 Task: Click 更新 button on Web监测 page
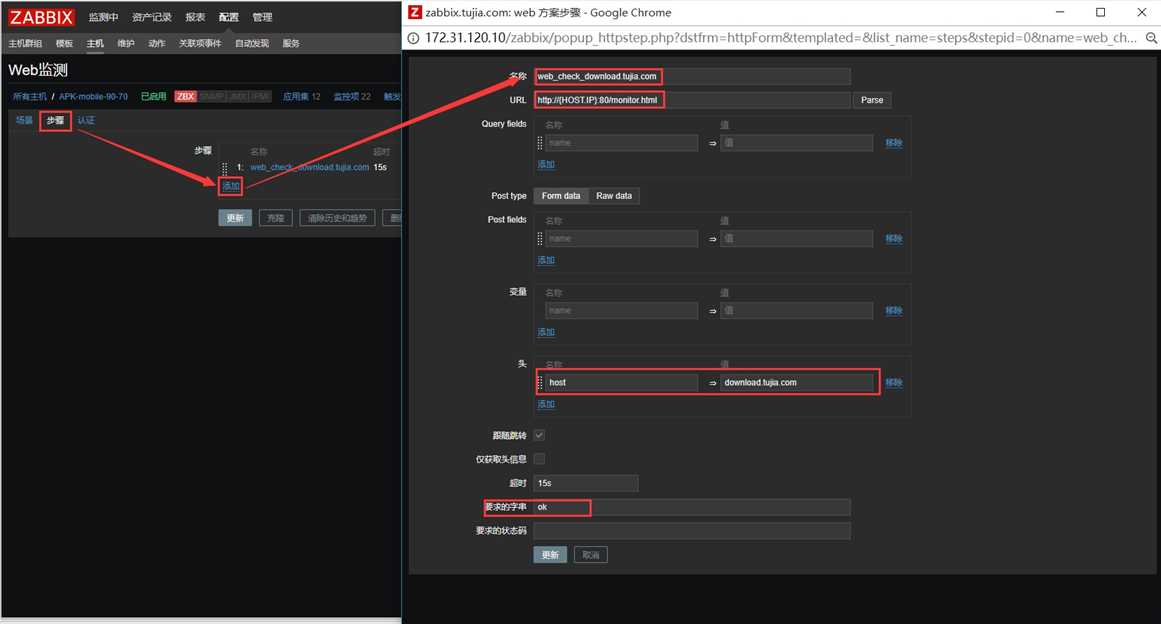[235, 218]
